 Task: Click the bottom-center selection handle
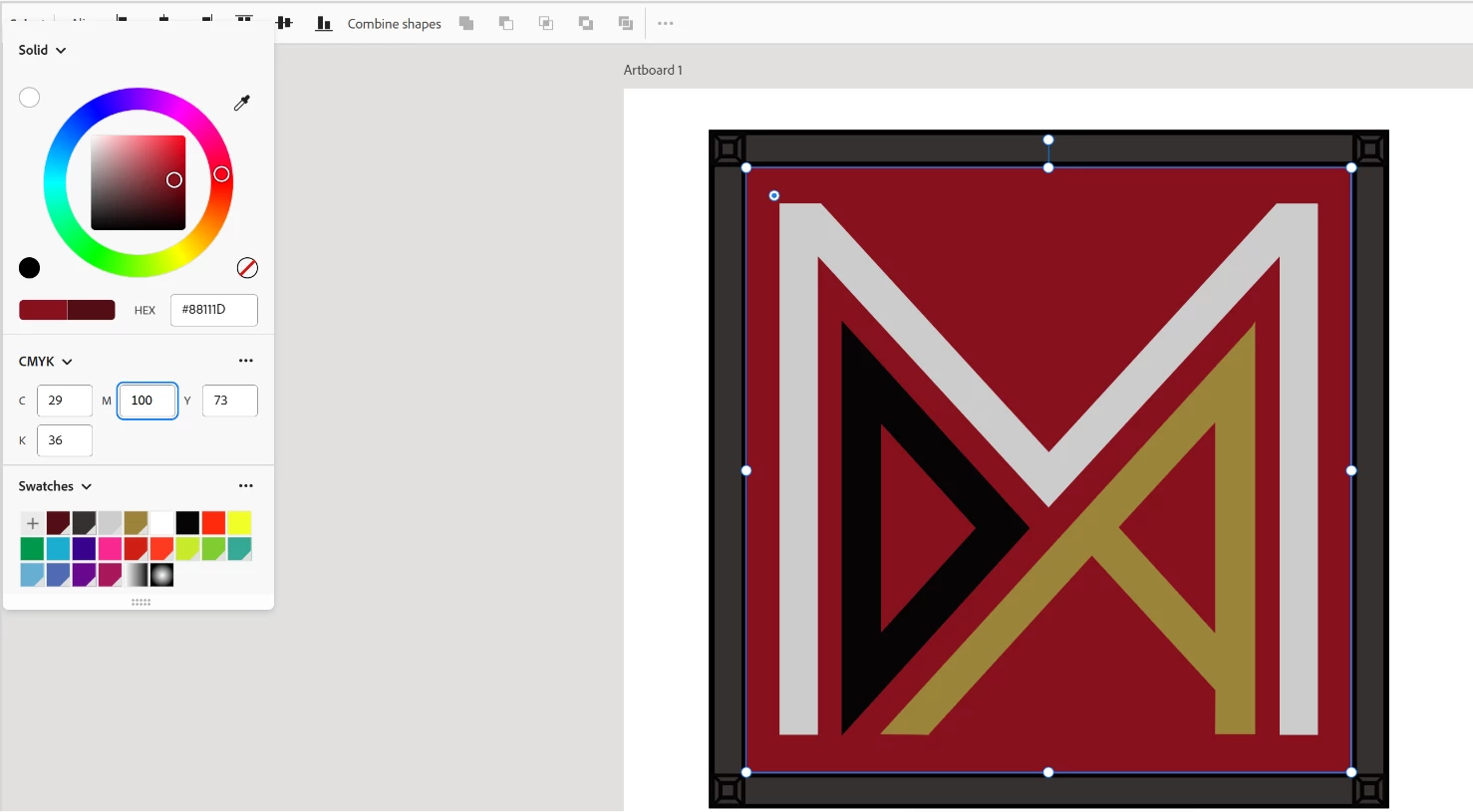coord(1048,772)
